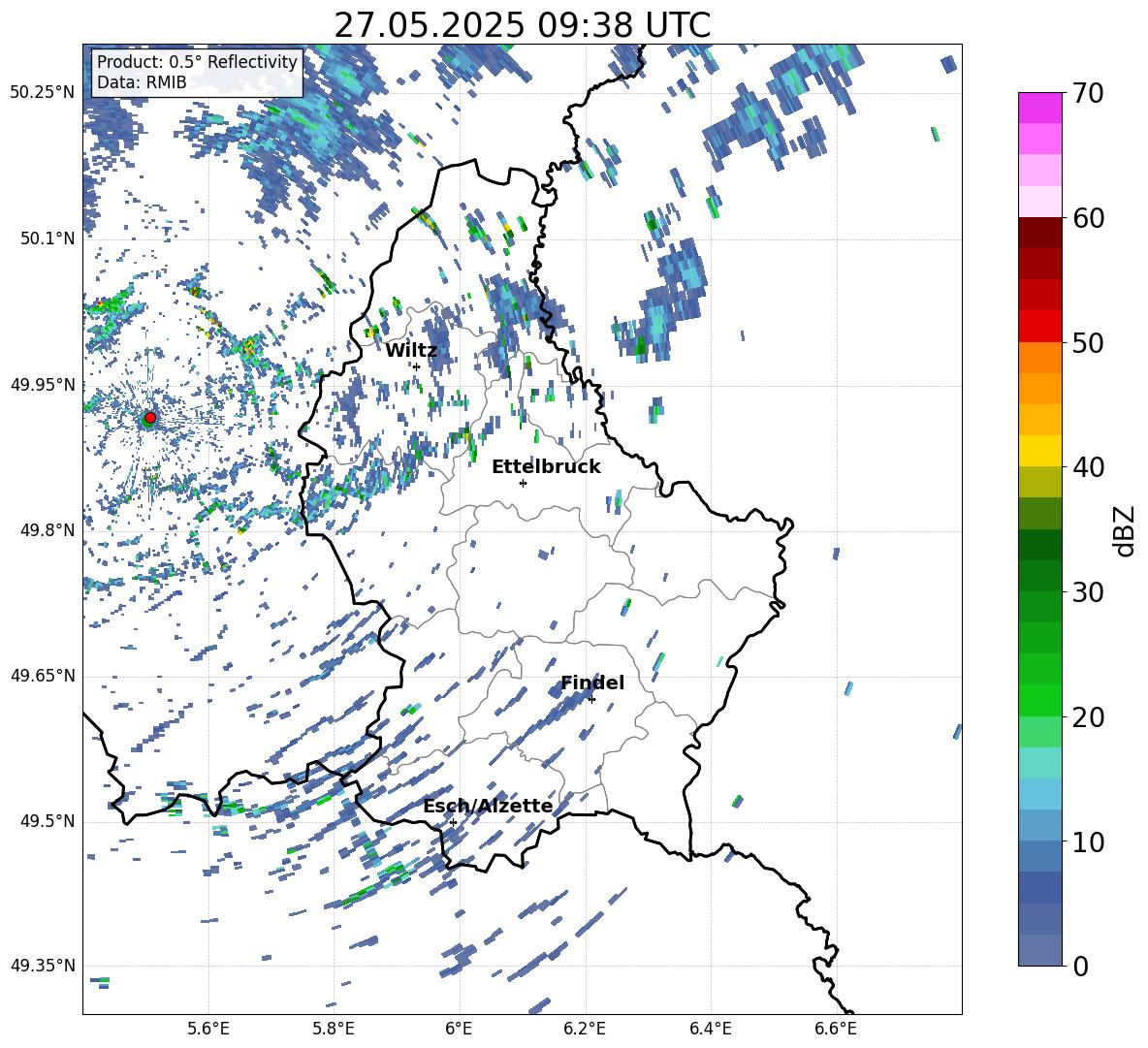Image resolution: width=1148 pixels, height=1048 pixels.
Task: Click the 0 colorbar tick label
Action: (1080, 966)
